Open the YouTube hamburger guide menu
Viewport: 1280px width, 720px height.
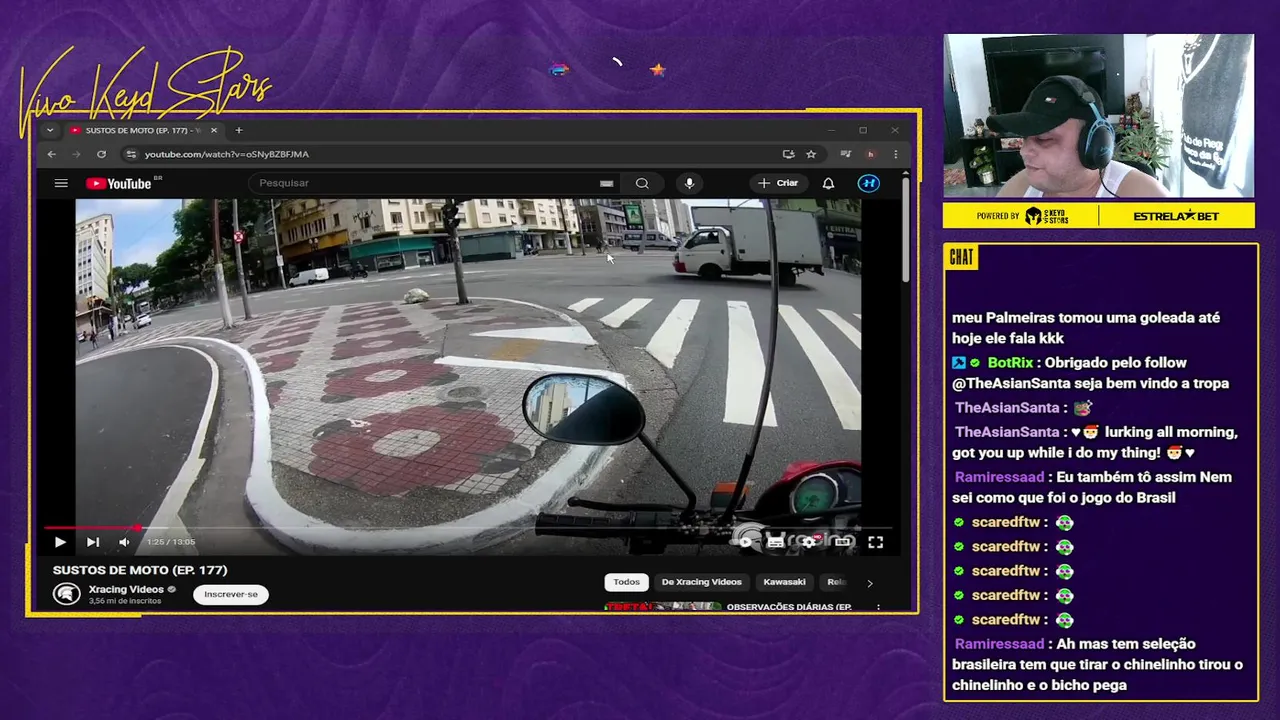coord(61,183)
